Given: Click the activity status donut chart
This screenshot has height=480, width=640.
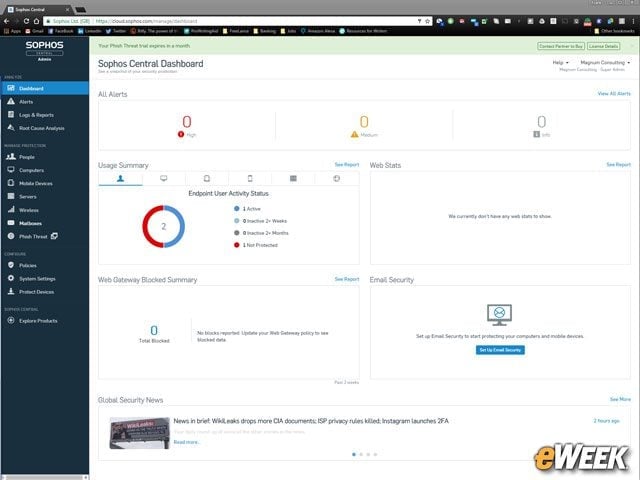Looking at the screenshot, I should (x=164, y=227).
